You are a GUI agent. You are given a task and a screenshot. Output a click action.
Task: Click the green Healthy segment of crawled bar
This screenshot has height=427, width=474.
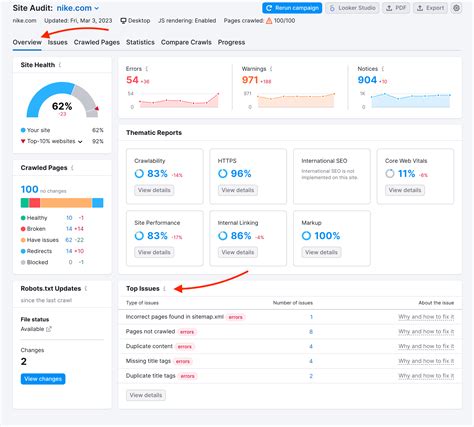coord(25,203)
